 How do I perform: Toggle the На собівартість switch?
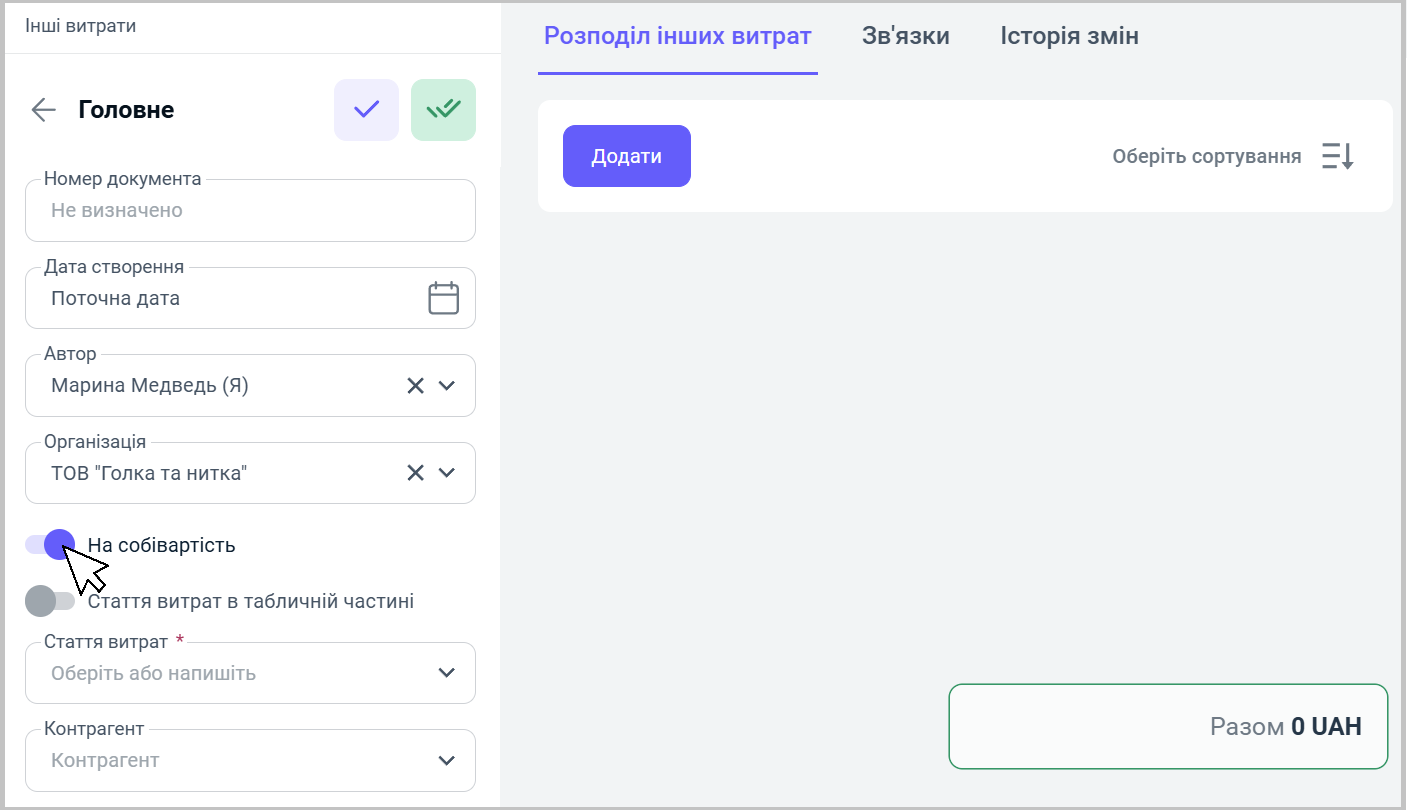(x=51, y=545)
